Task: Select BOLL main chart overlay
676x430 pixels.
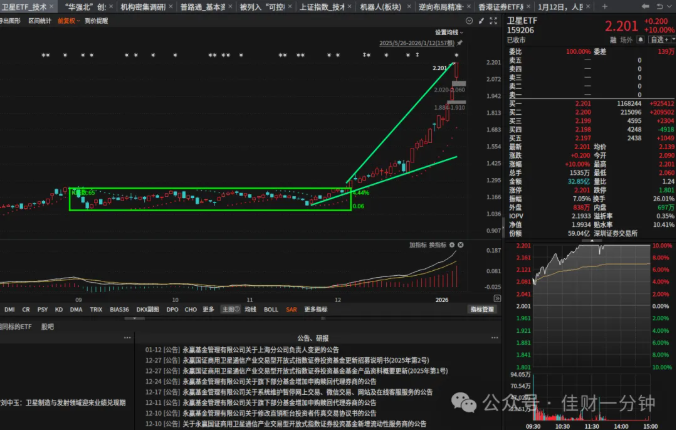Action: point(271,310)
